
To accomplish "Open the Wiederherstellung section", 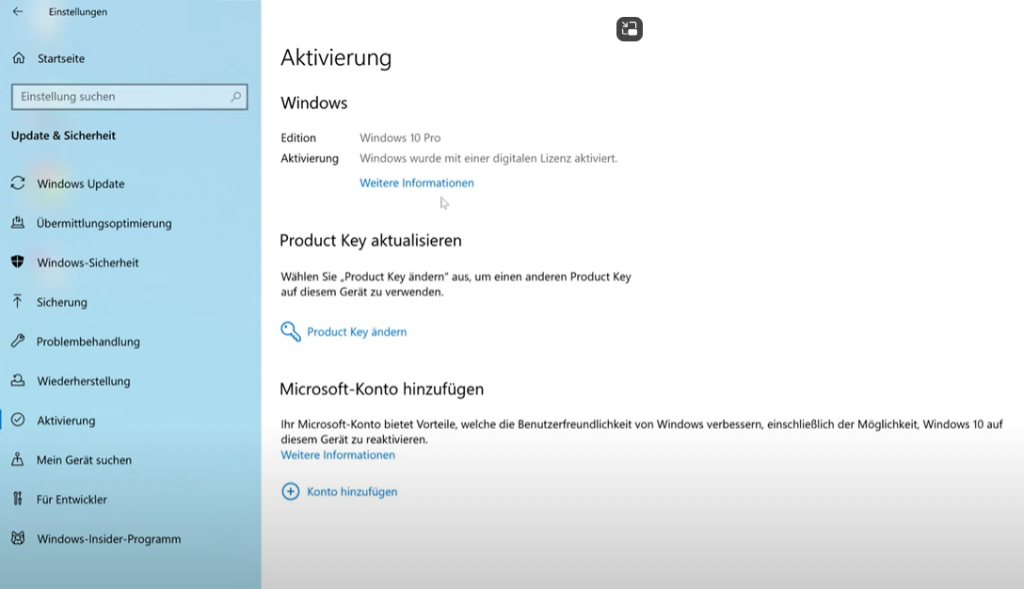I will [x=83, y=381].
